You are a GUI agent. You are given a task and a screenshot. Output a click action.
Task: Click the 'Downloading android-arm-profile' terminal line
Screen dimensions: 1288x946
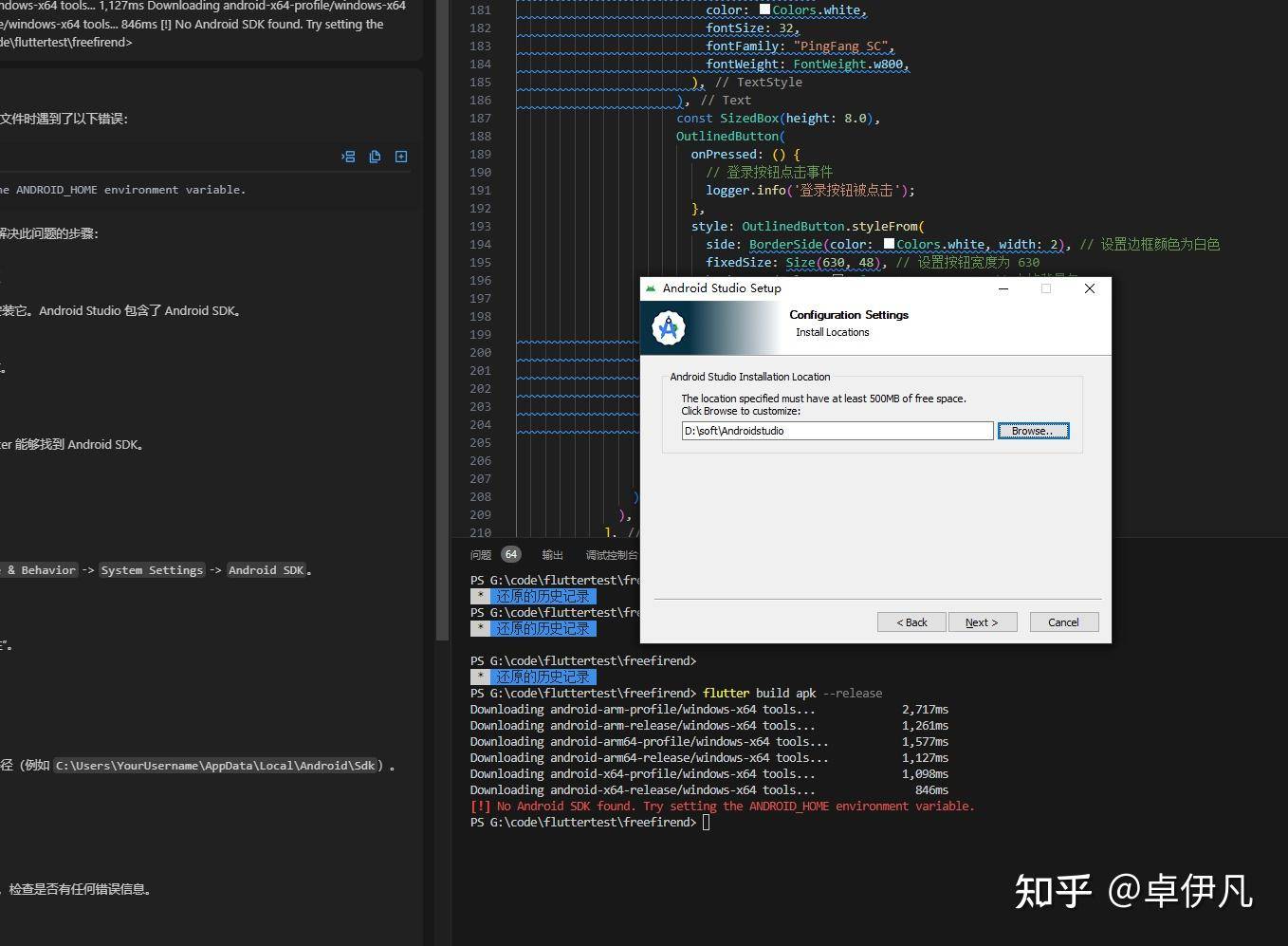708,710
